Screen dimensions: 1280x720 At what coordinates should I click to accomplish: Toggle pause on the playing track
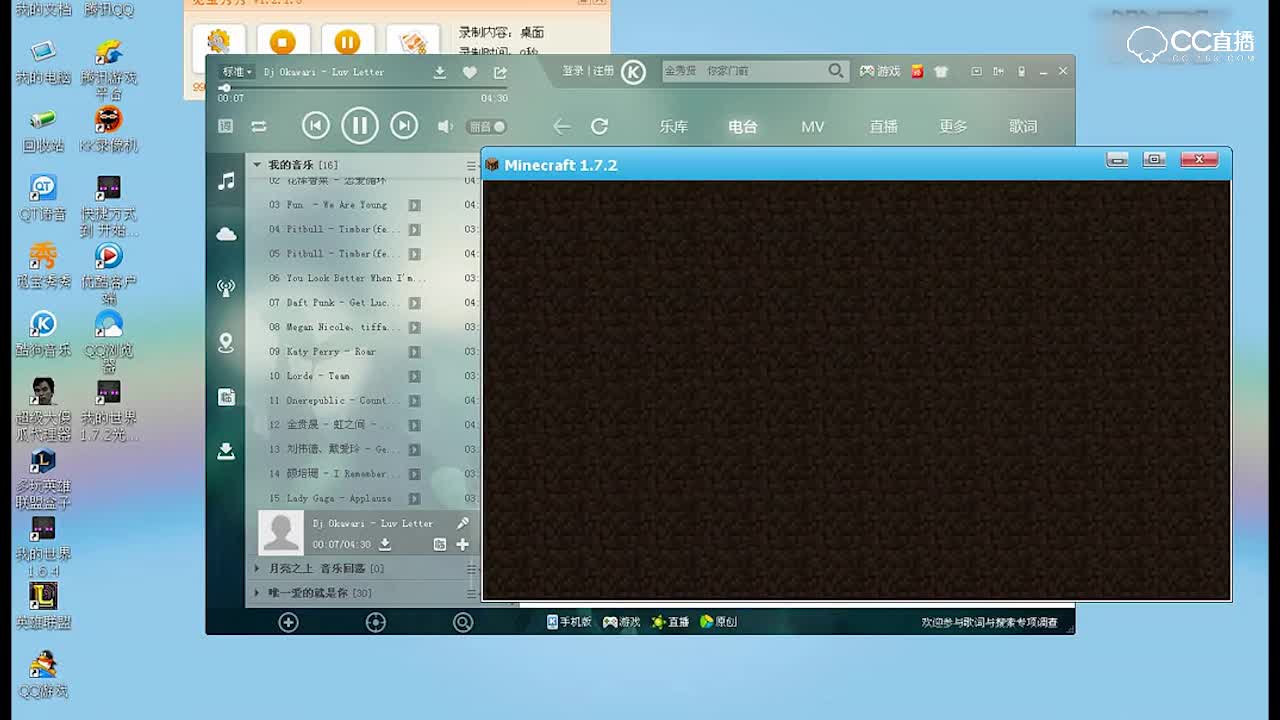point(360,126)
